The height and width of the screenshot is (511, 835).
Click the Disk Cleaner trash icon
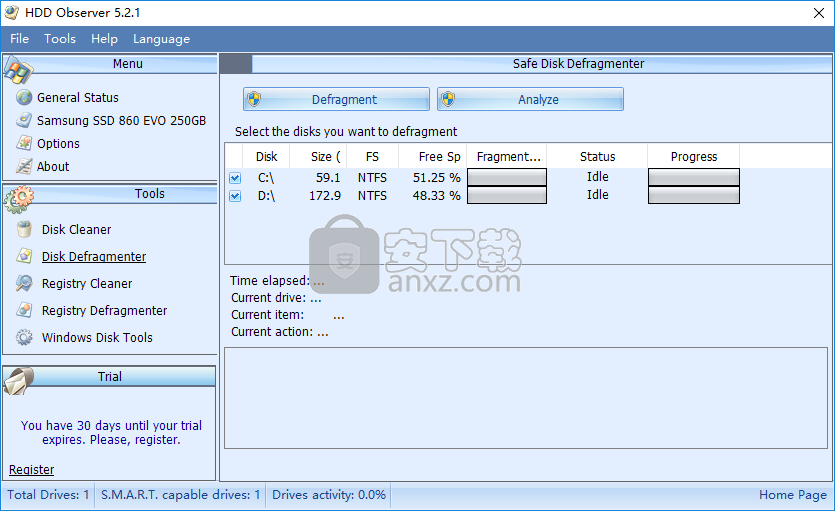[24, 229]
